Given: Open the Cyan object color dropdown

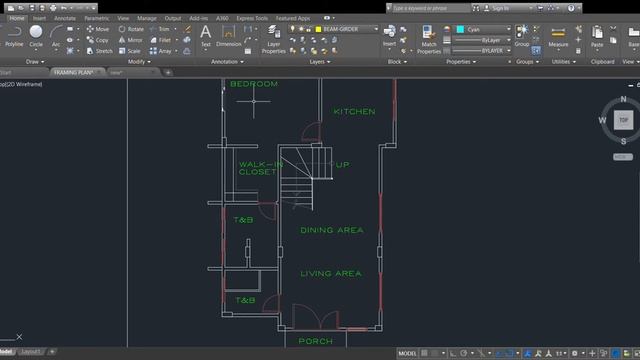Looking at the screenshot, I should coord(509,29).
